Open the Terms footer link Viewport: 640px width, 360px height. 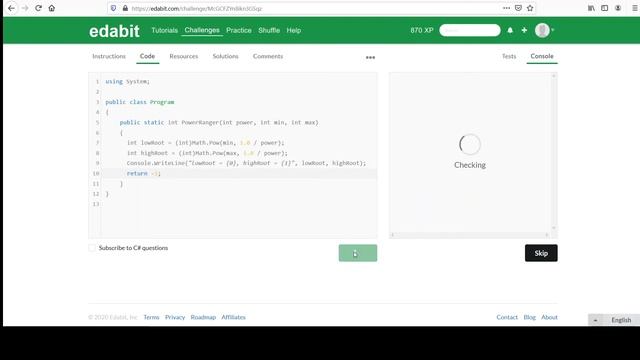[x=151, y=317]
